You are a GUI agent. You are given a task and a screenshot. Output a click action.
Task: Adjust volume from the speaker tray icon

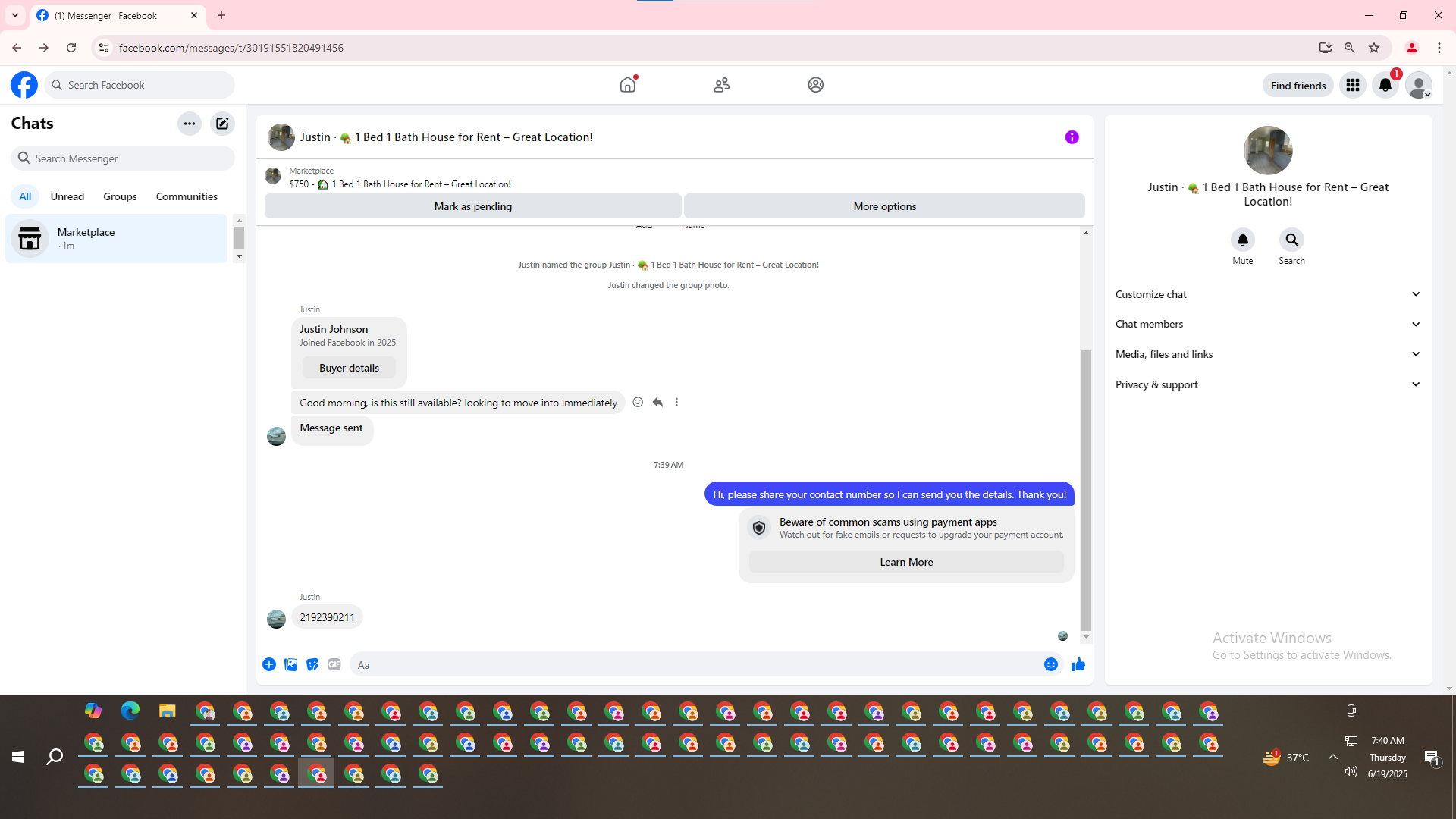coord(1351,772)
